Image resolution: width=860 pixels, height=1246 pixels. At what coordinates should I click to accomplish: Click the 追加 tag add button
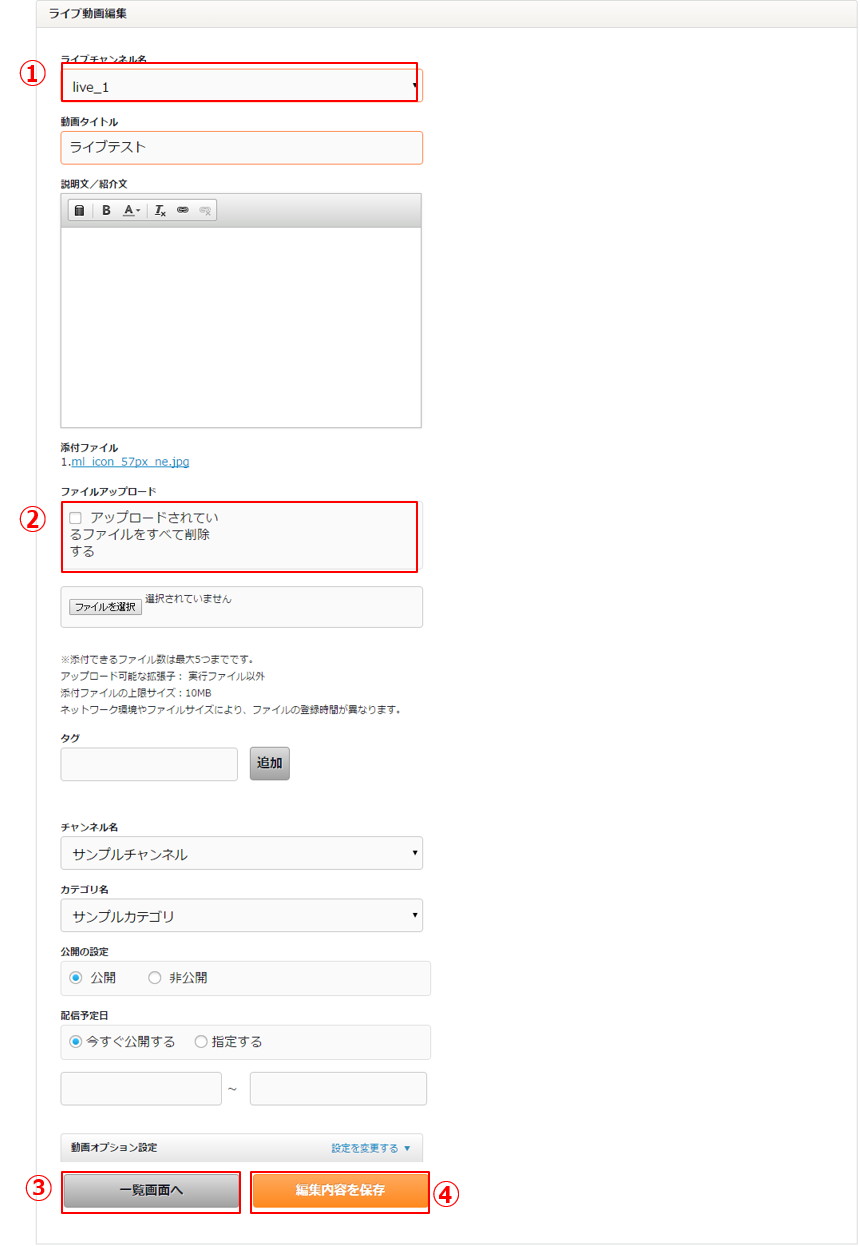(x=269, y=763)
